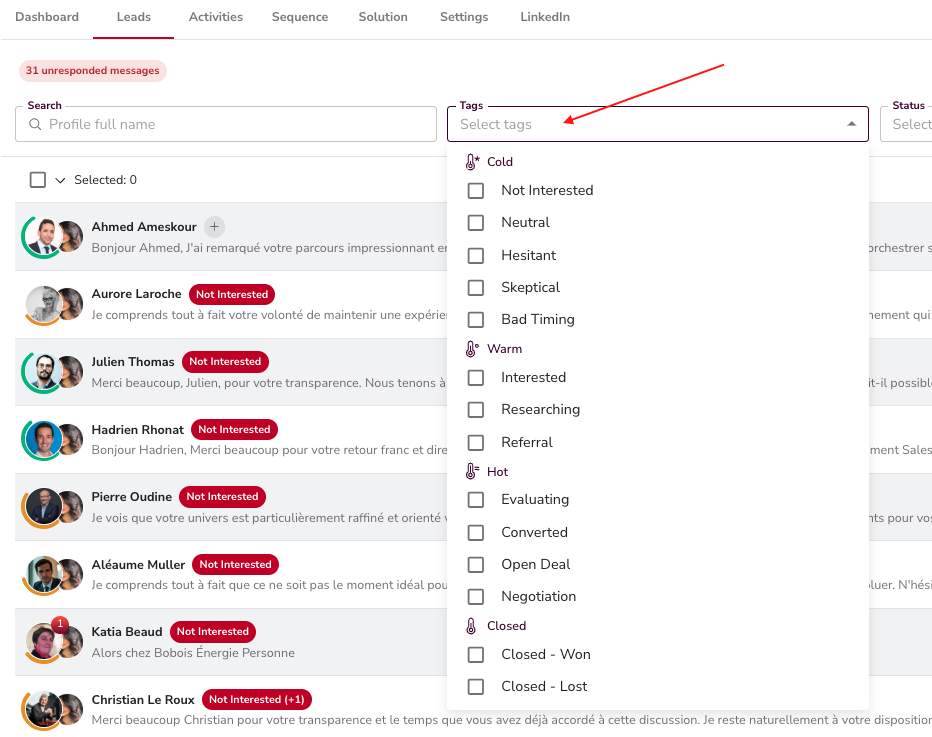Image resolution: width=932 pixels, height=737 pixels.
Task: Click the 31 unresponded messages badge
Action: 92,71
